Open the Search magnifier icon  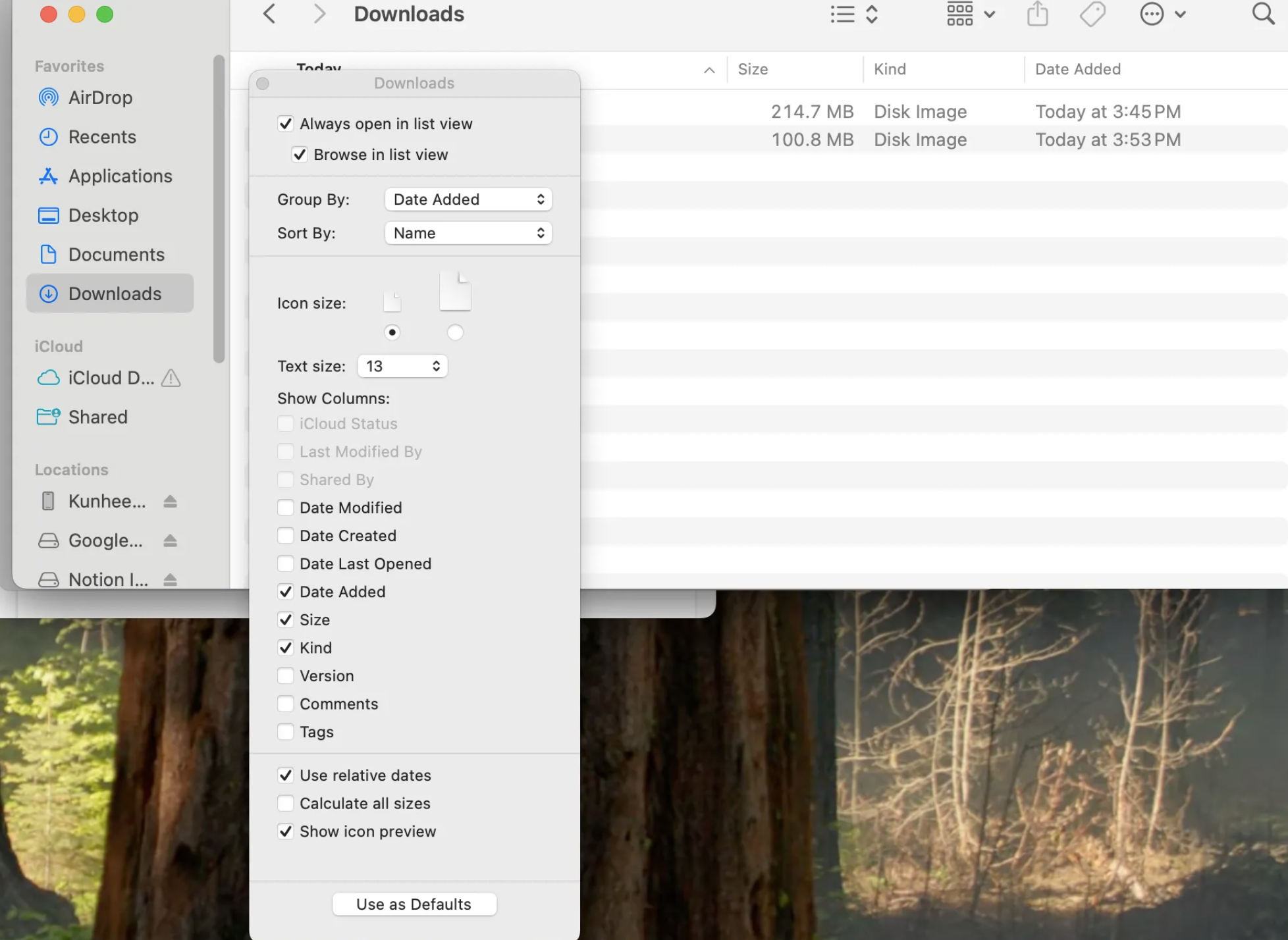click(x=1262, y=14)
